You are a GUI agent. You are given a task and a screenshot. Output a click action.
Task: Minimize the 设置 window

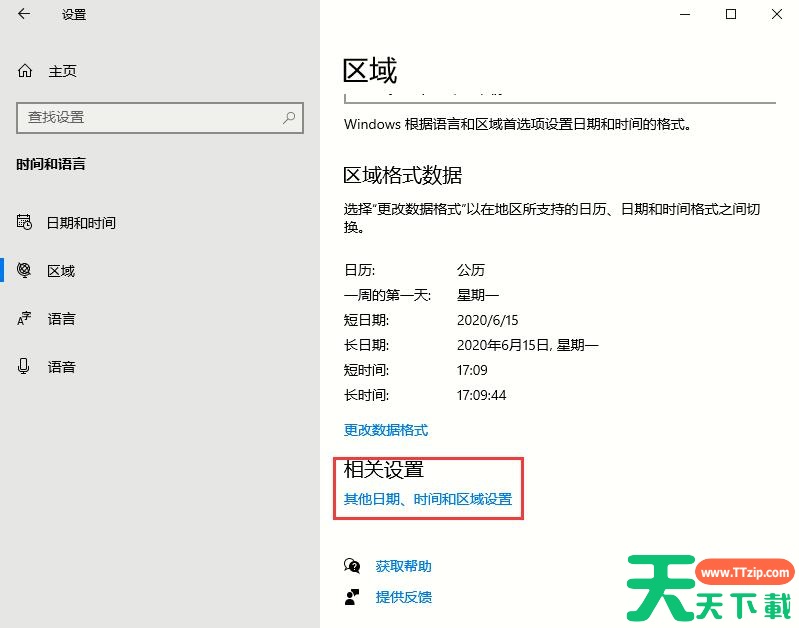[685, 14]
